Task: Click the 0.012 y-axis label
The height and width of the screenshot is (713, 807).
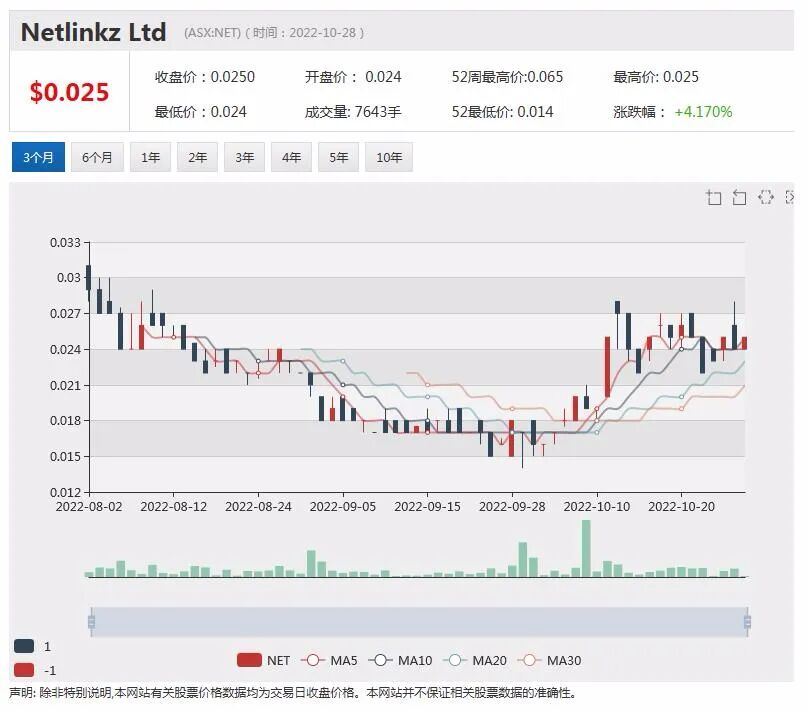Action: click(x=65, y=493)
